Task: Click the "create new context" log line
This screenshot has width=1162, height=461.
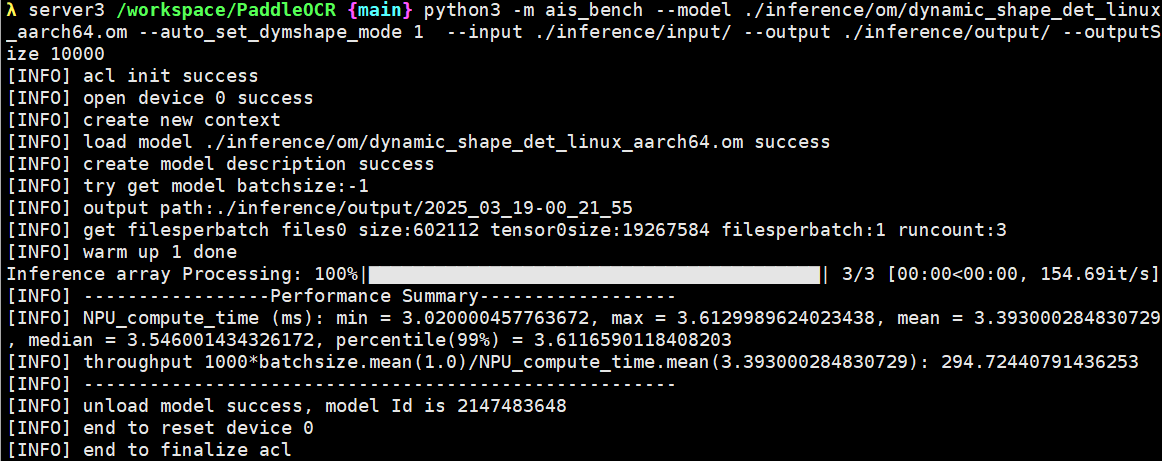Action: 181,120
